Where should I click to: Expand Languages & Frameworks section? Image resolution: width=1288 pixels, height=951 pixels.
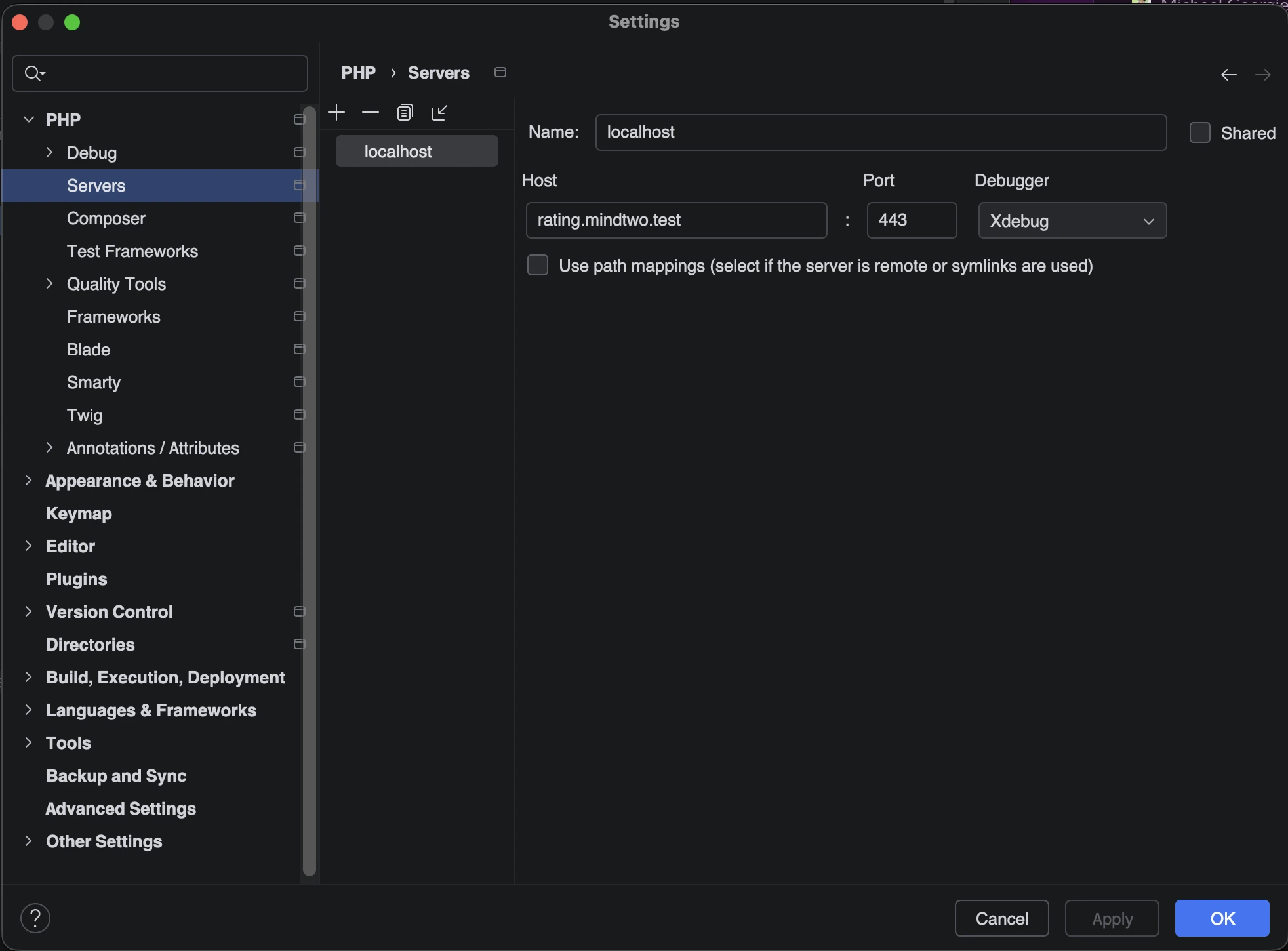(28, 710)
